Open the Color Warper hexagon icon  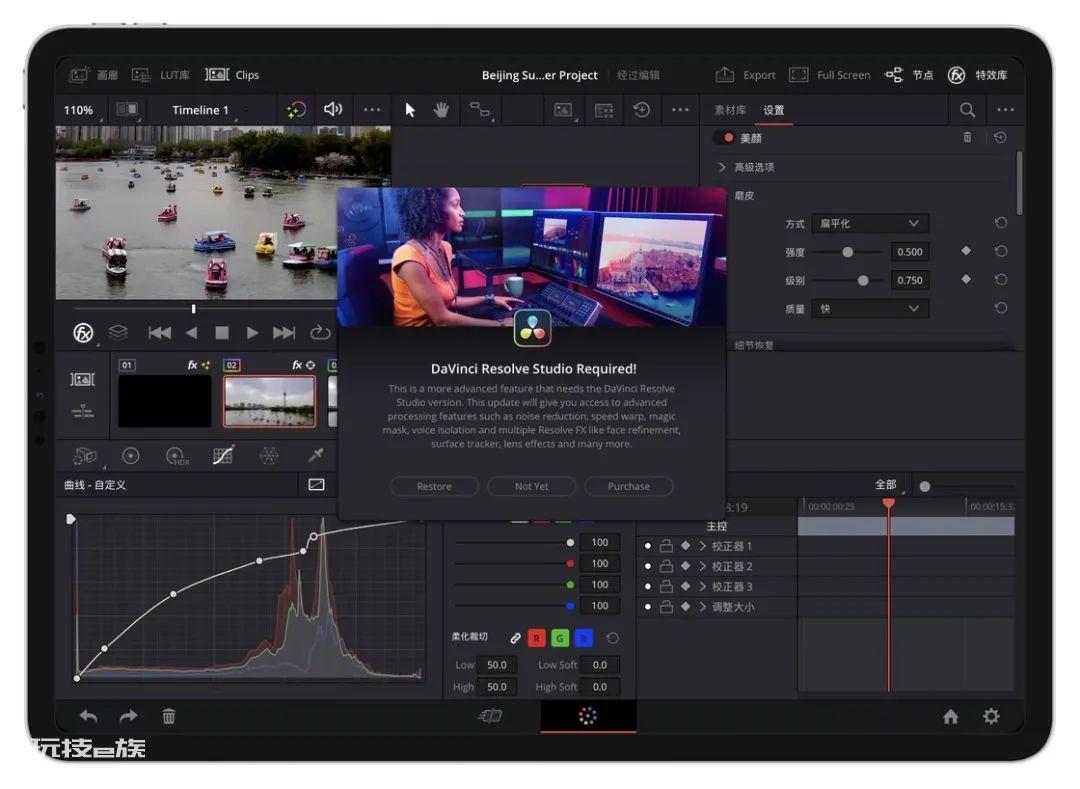coord(269,455)
